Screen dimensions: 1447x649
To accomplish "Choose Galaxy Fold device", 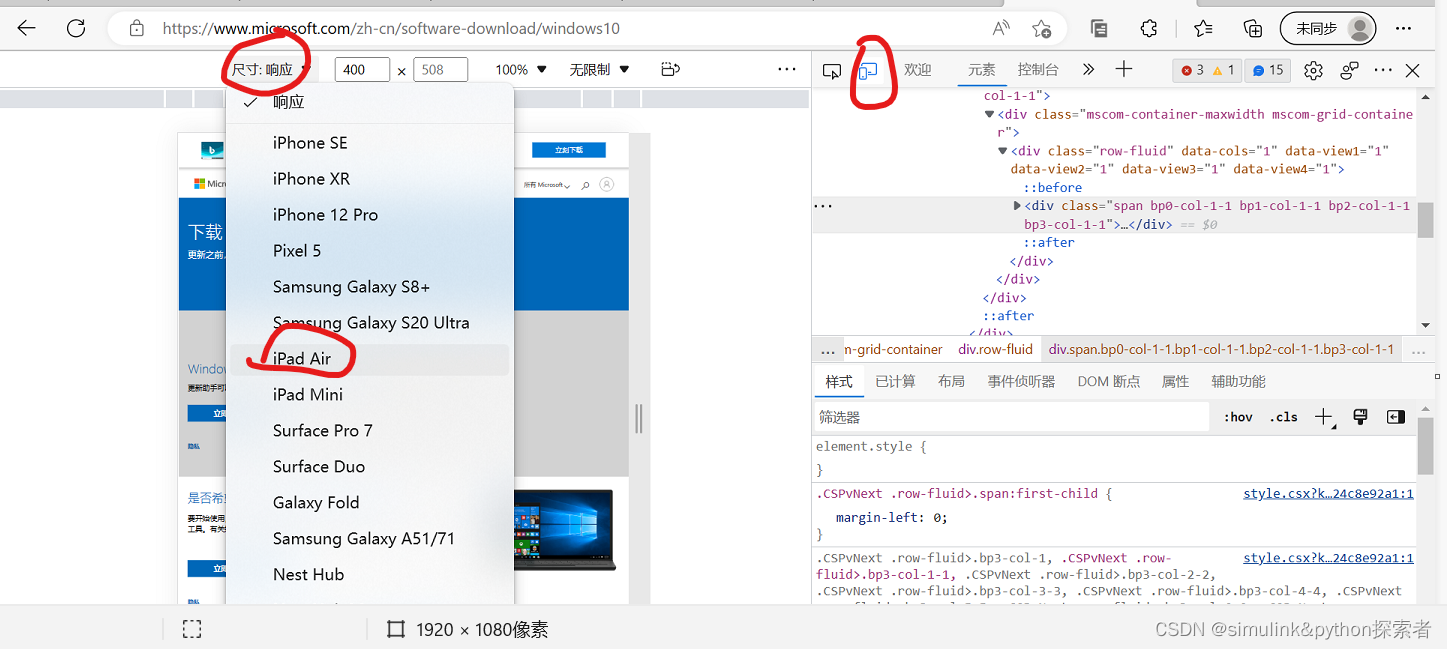I will [x=370, y=503].
